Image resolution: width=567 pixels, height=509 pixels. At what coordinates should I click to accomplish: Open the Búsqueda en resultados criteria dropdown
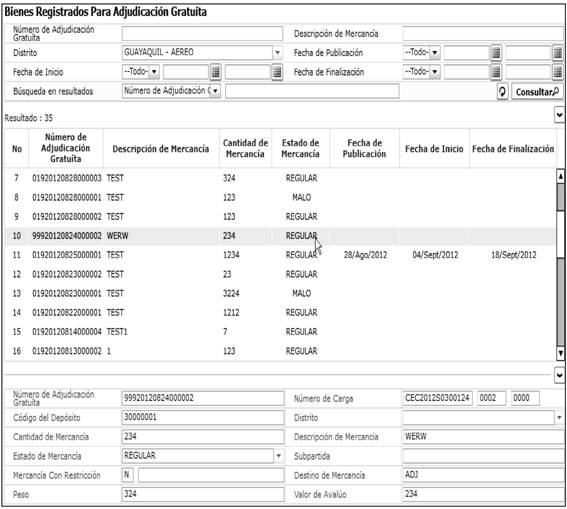pyautogui.click(x=215, y=91)
